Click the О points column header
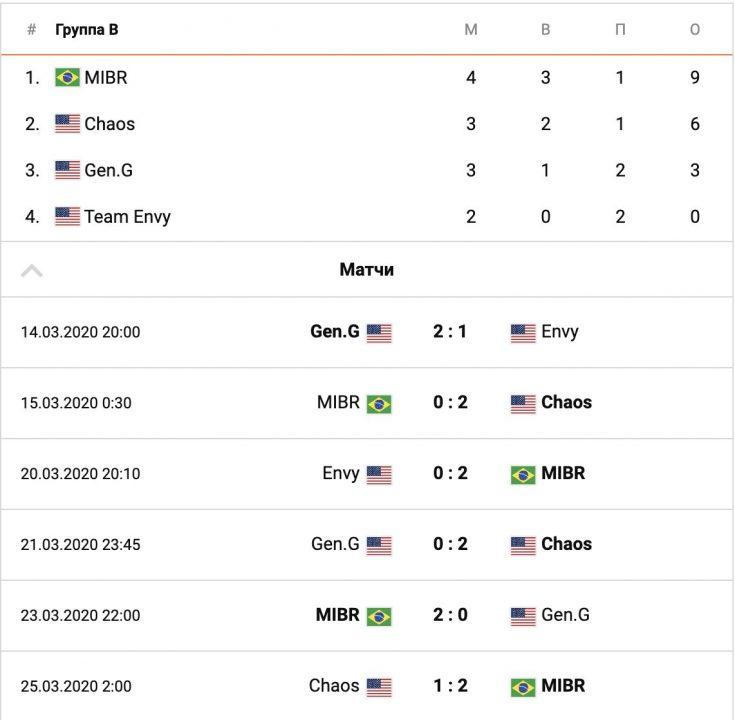The height and width of the screenshot is (720, 735). point(695,30)
